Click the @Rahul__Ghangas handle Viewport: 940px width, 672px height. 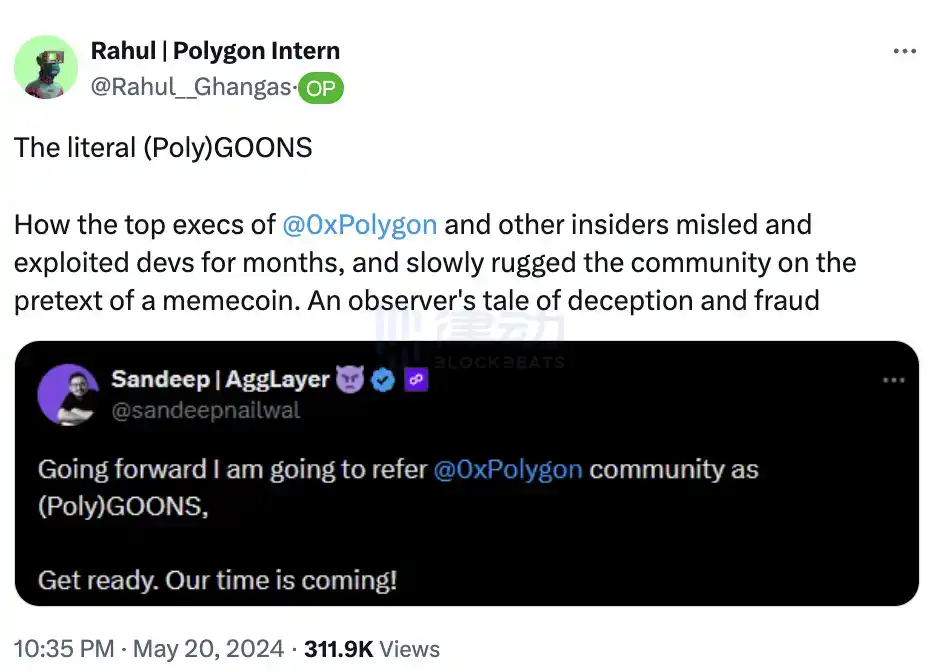(x=191, y=88)
